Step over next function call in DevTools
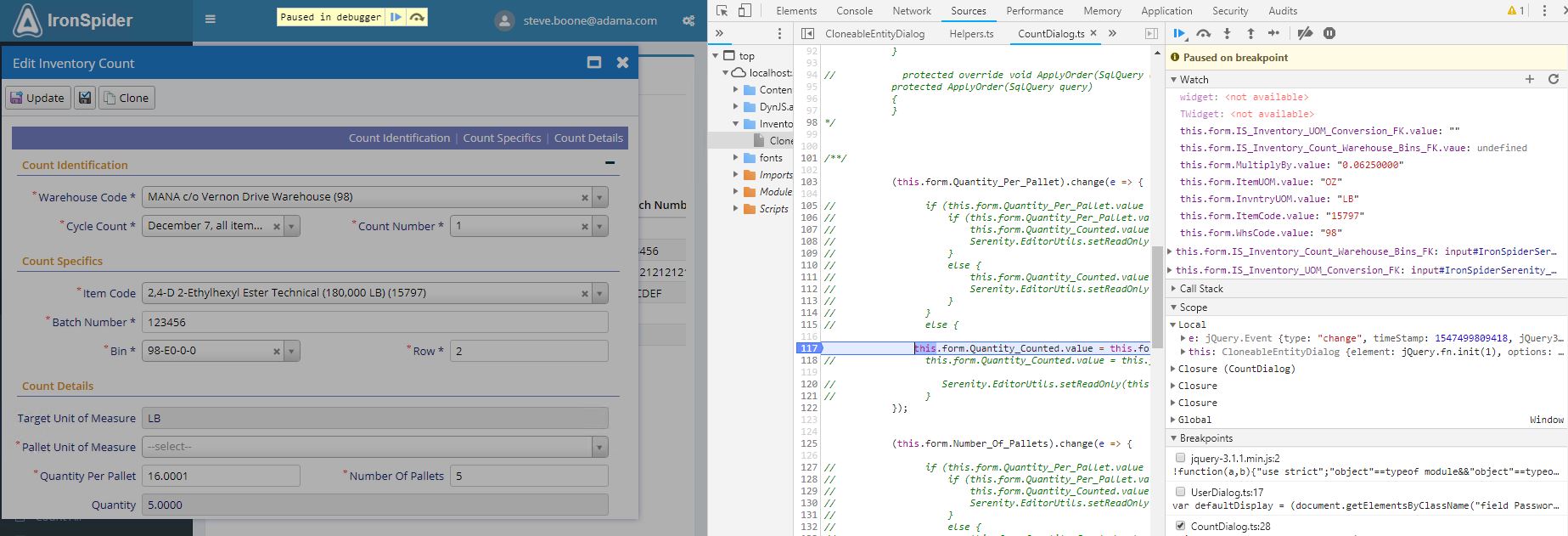1568x536 pixels. [x=1203, y=33]
